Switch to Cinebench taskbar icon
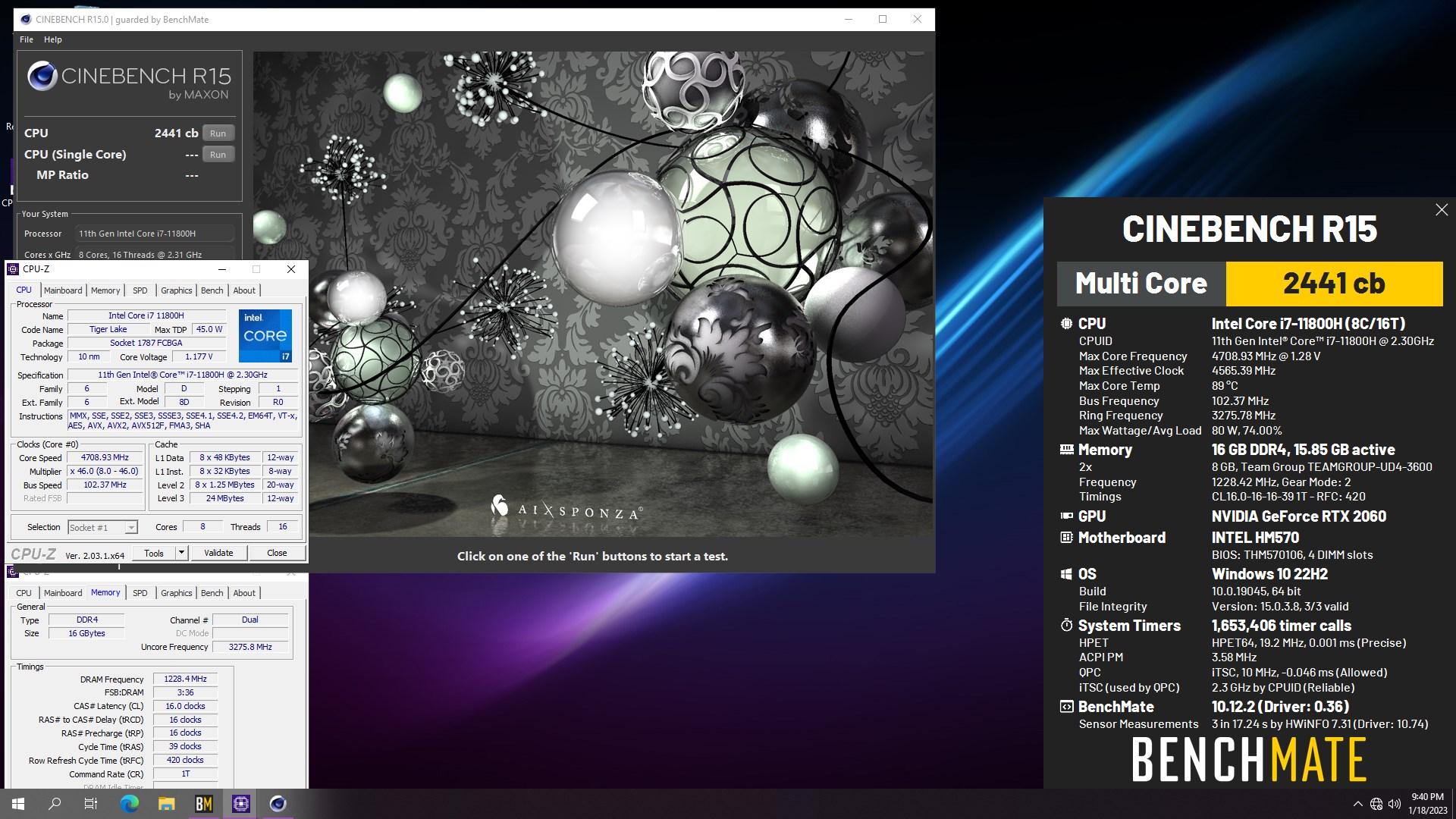The height and width of the screenshot is (819, 1456). (x=278, y=804)
